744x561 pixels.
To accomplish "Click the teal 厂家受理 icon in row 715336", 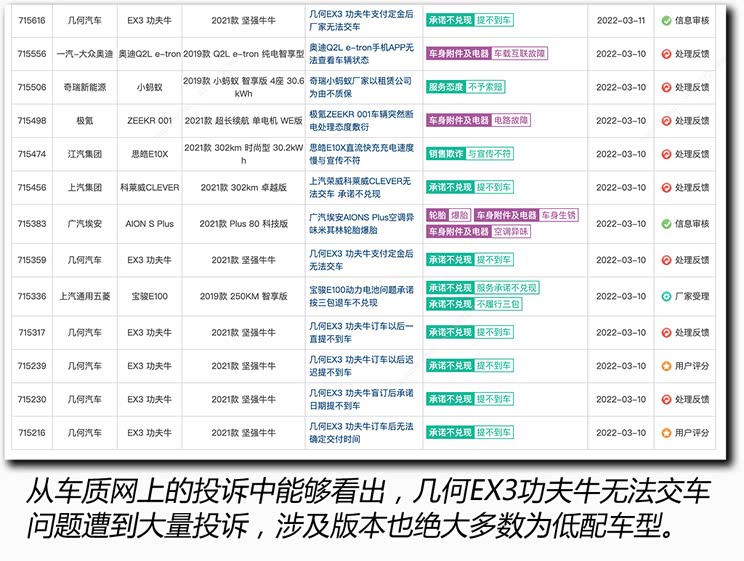I will click(x=666, y=296).
